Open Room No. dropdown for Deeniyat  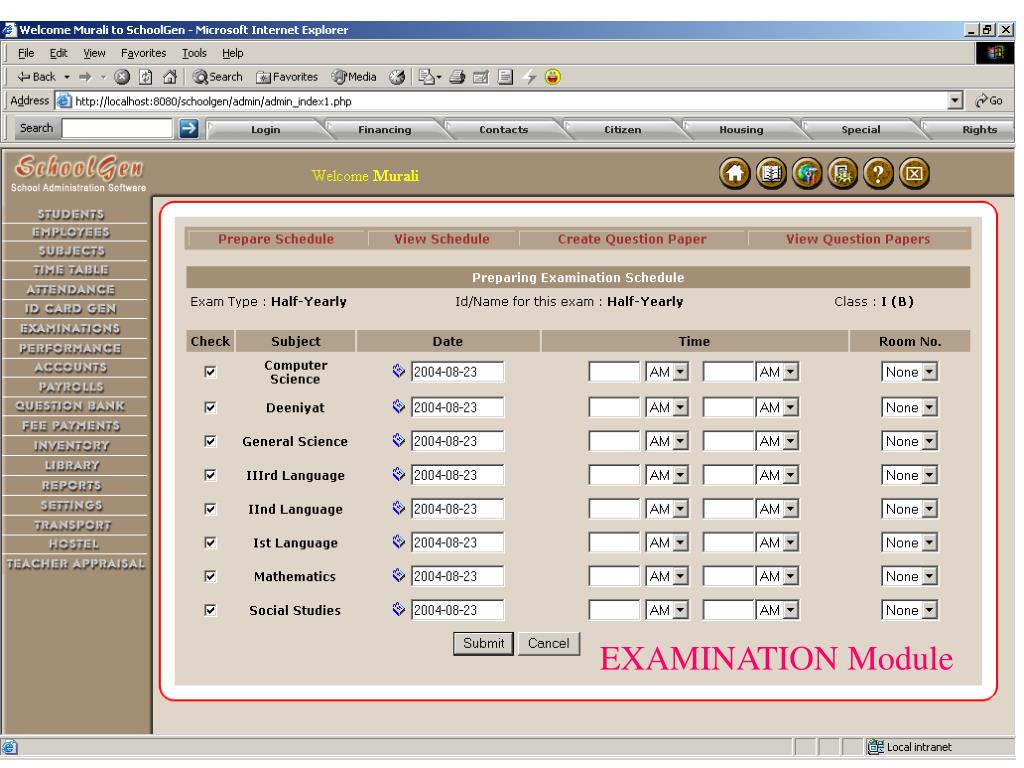(910, 407)
